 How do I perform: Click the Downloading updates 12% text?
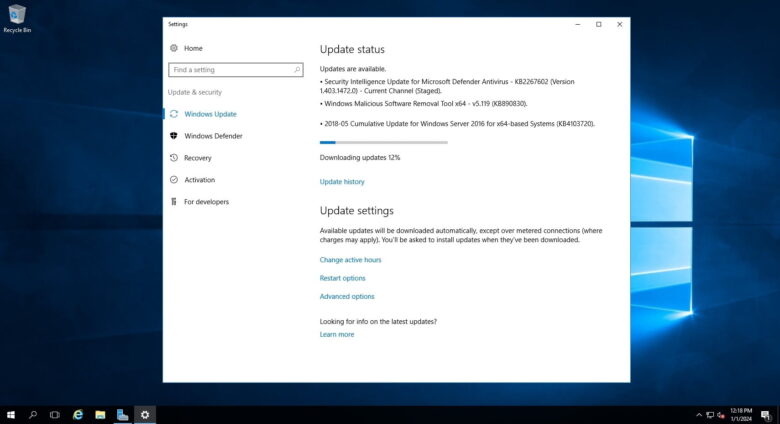coord(360,157)
